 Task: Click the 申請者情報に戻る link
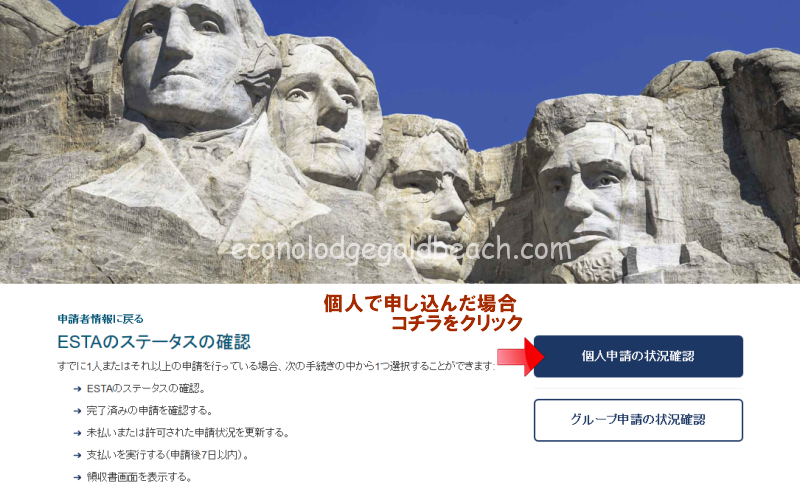101,319
